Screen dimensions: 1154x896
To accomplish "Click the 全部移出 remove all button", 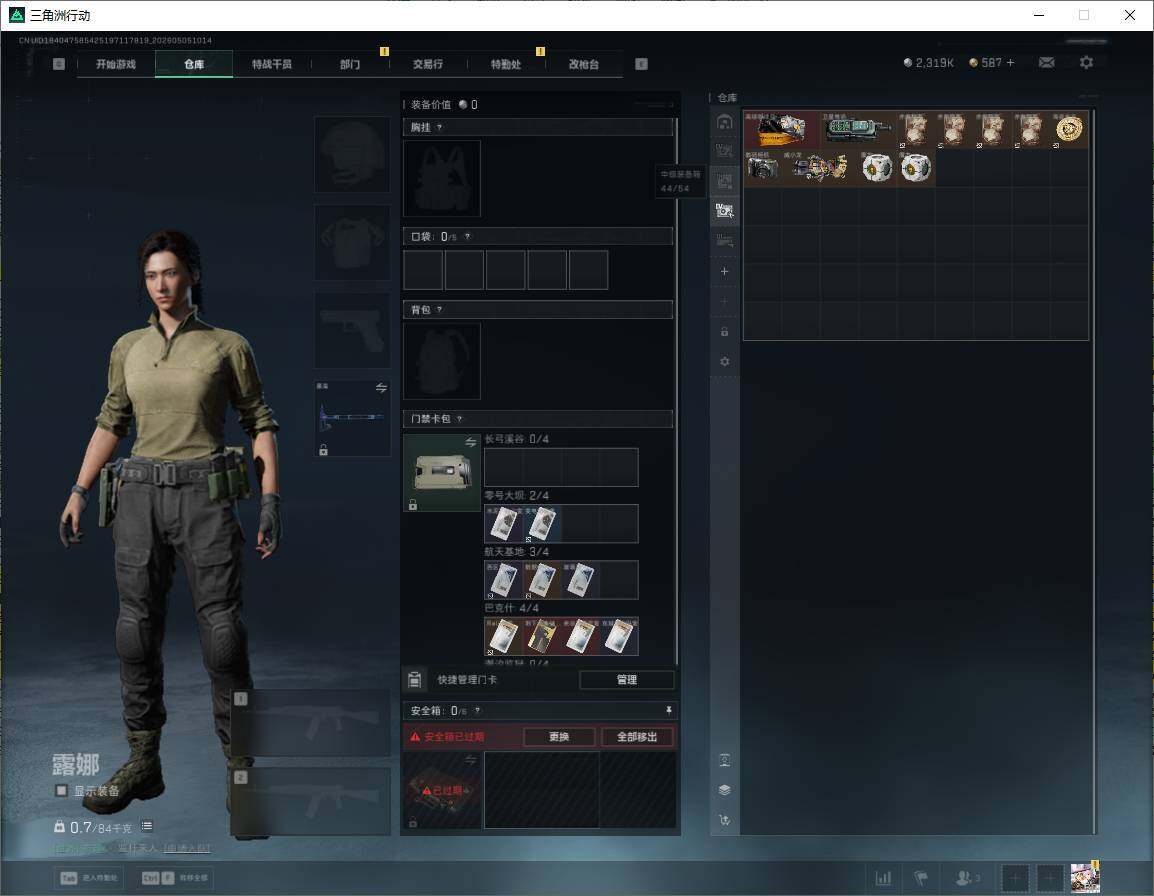I will tap(637, 737).
